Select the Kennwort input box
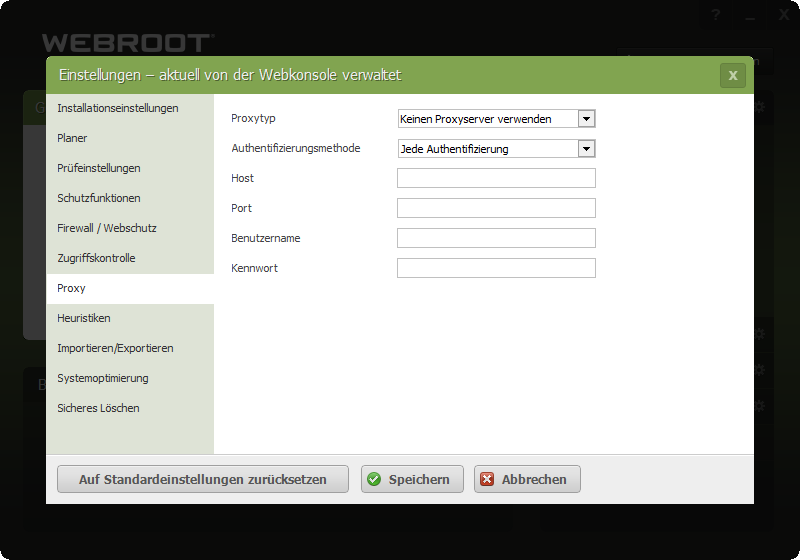The width and height of the screenshot is (800, 560). (496, 268)
